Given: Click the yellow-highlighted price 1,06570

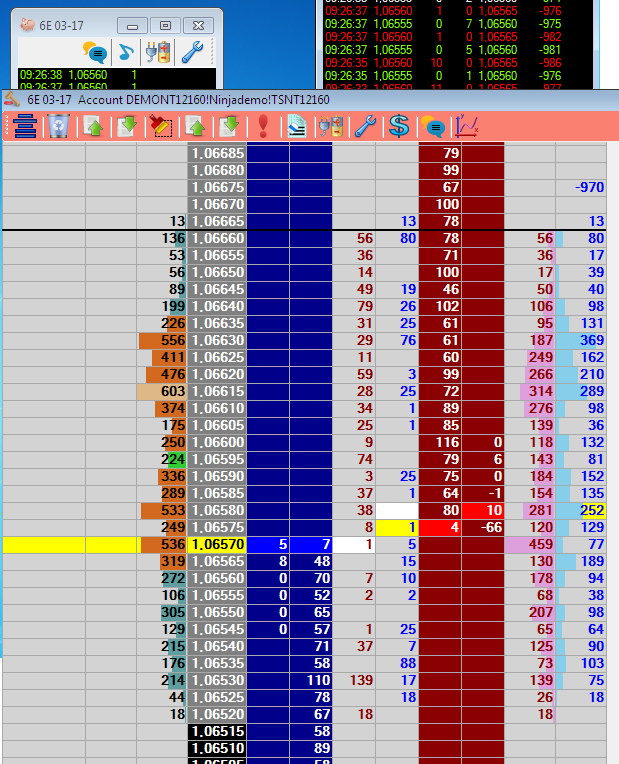Looking at the screenshot, I should 217,544.
